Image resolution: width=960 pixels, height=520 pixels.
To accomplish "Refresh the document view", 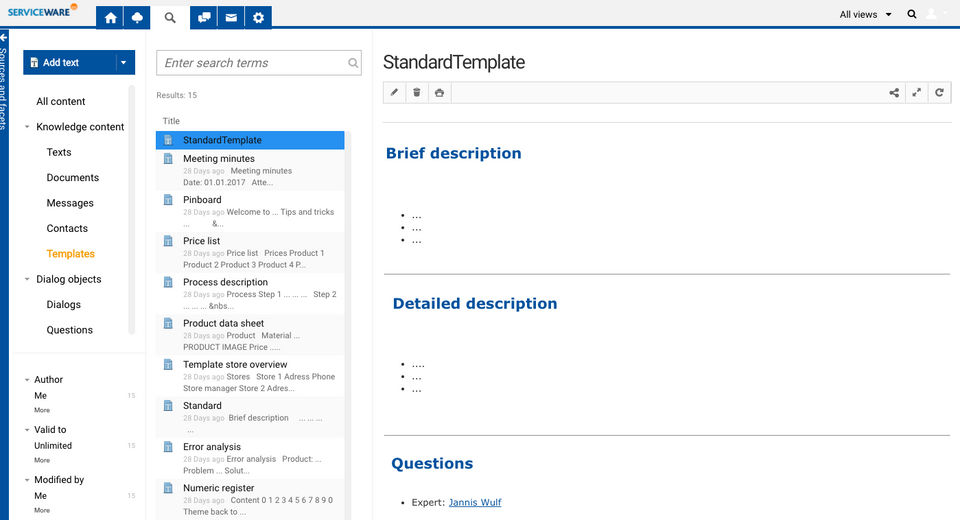I will [940, 93].
